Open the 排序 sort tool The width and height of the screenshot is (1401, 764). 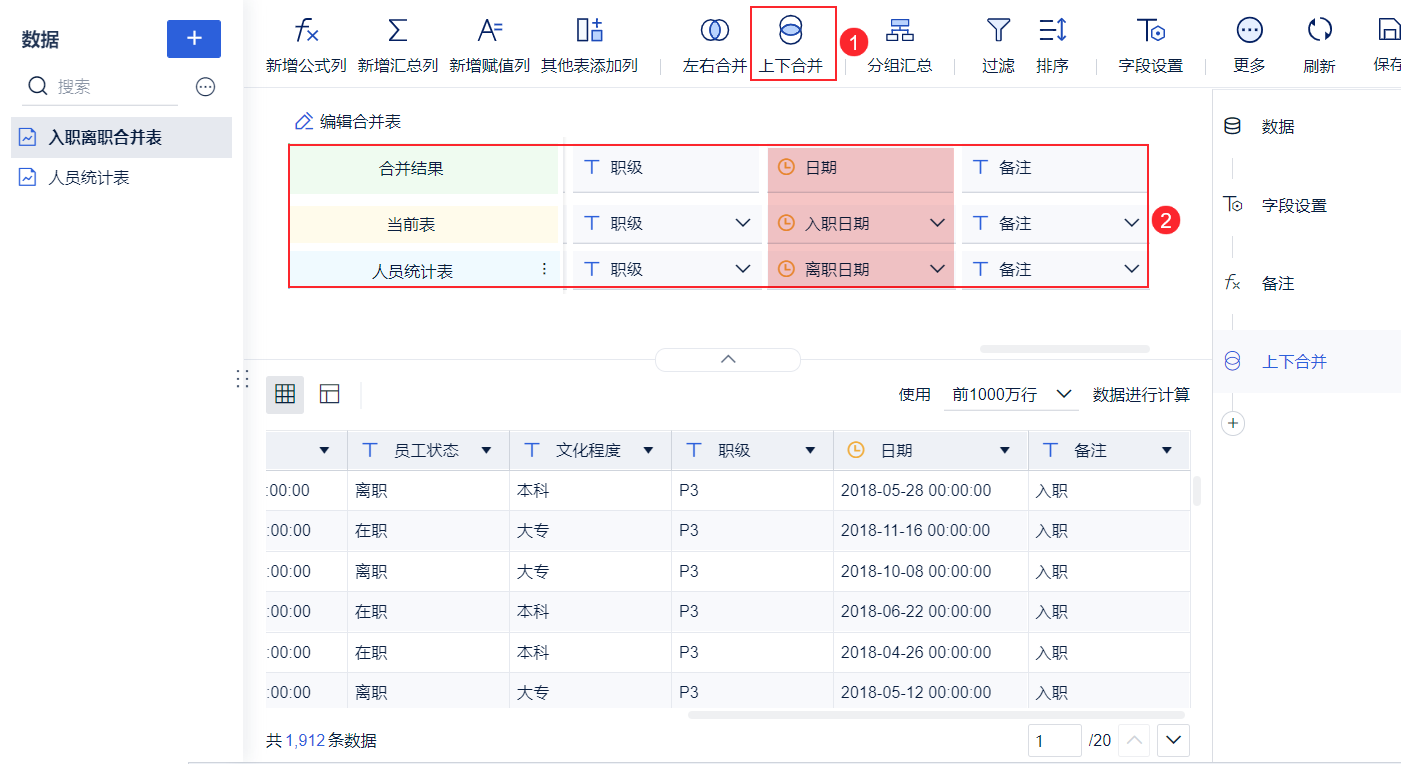point(1052,46)
